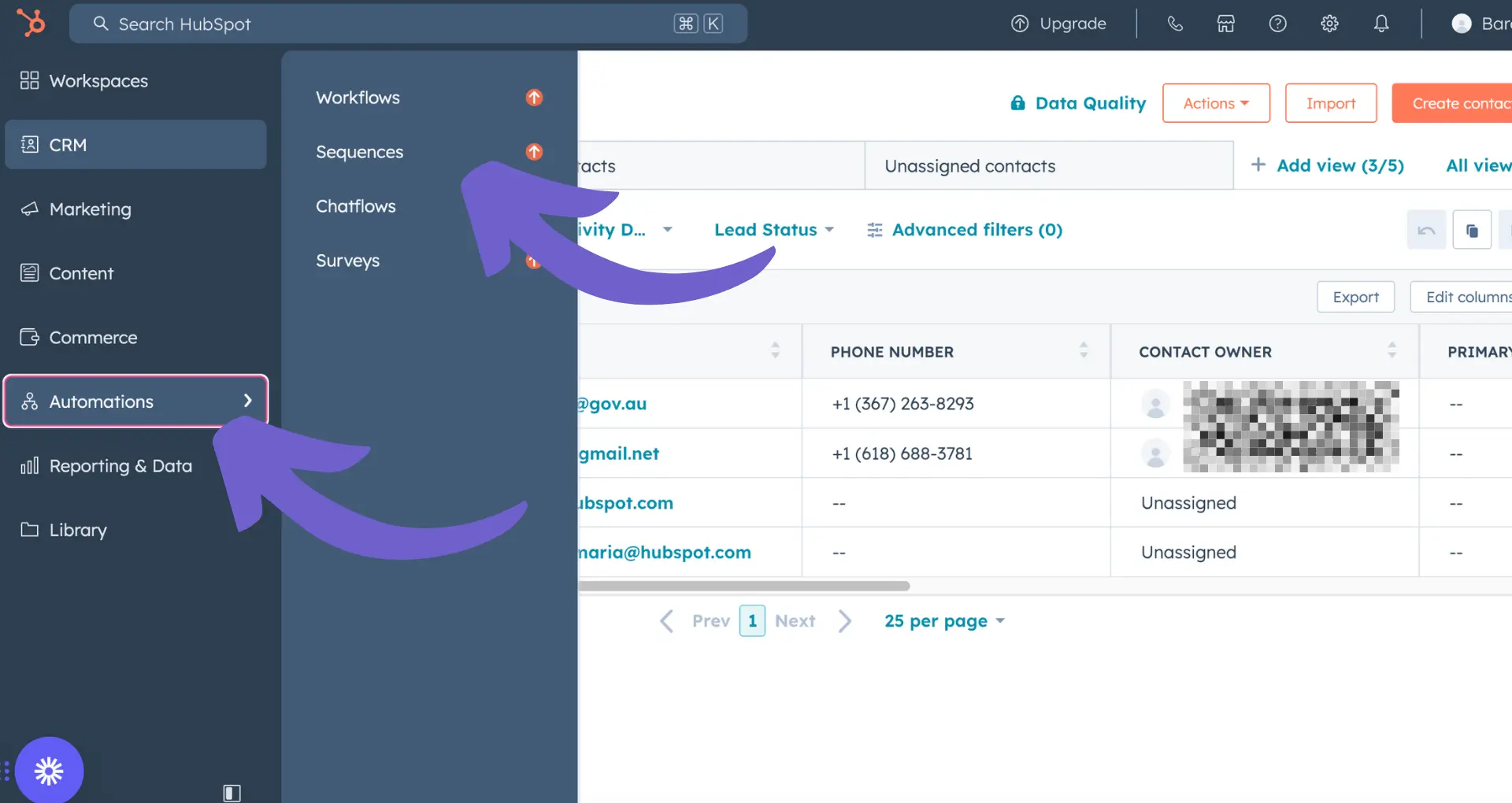Image resolution: width=1512 pixels, height=803 pixels.
Task: Click the user avatar in top bar
Action: click(x=1462, y=24)
